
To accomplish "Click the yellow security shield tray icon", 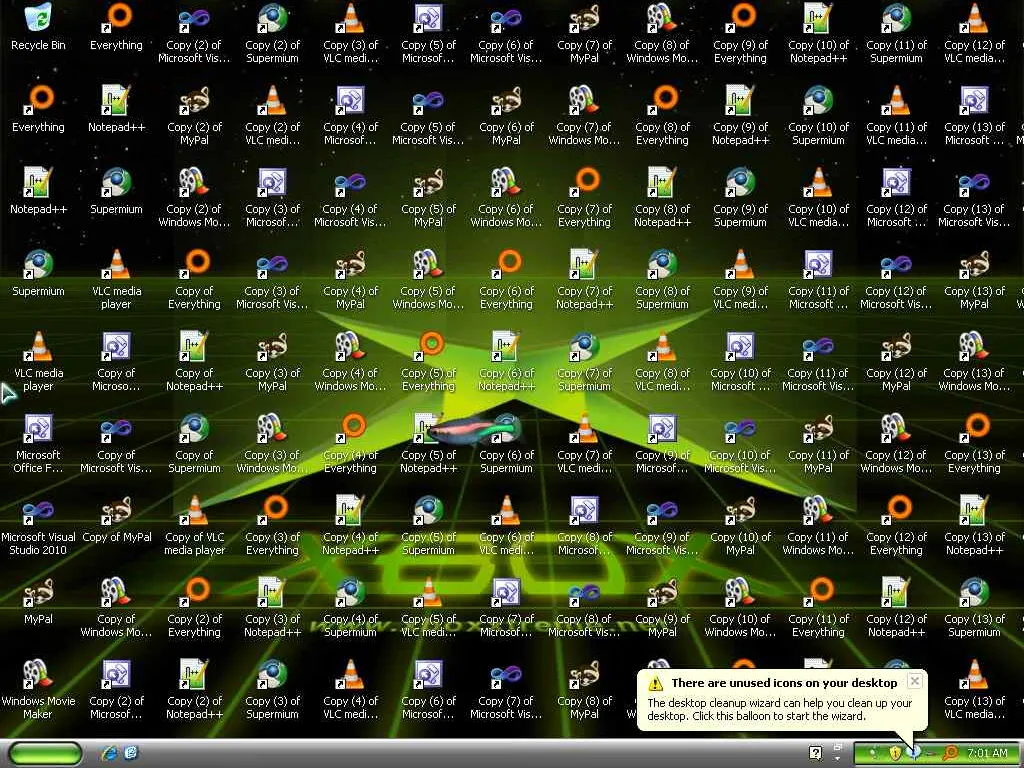I will point(895,753).
